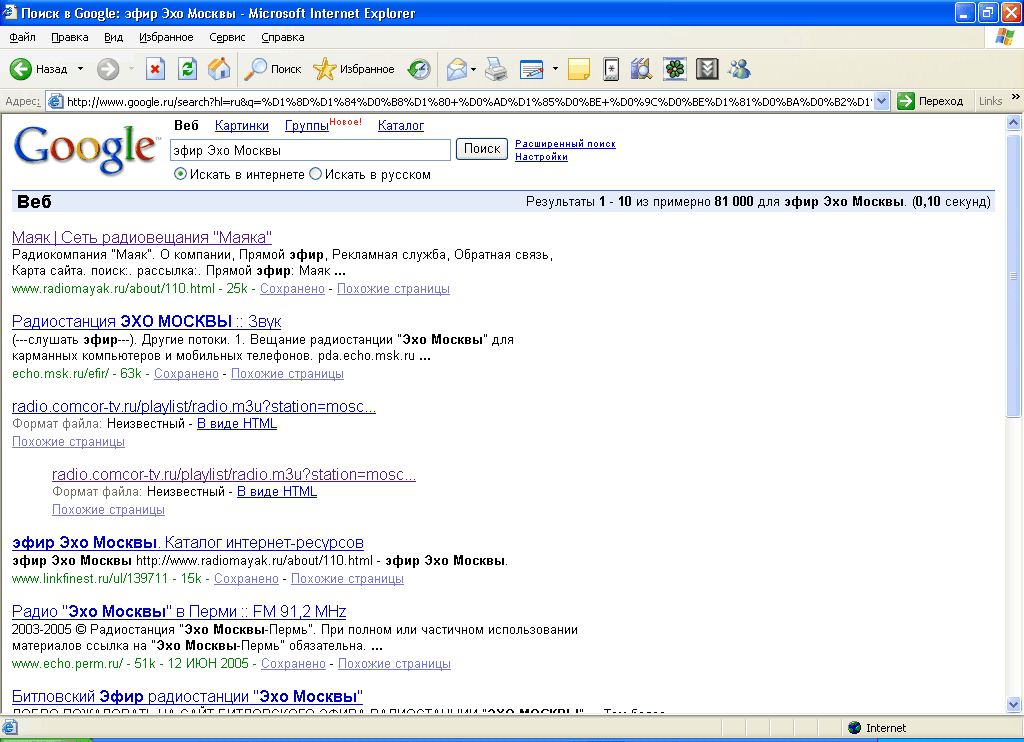1024x742 pixels.
Task: Click the vertical scrollbar thumb
Action: click(1014, 276)
